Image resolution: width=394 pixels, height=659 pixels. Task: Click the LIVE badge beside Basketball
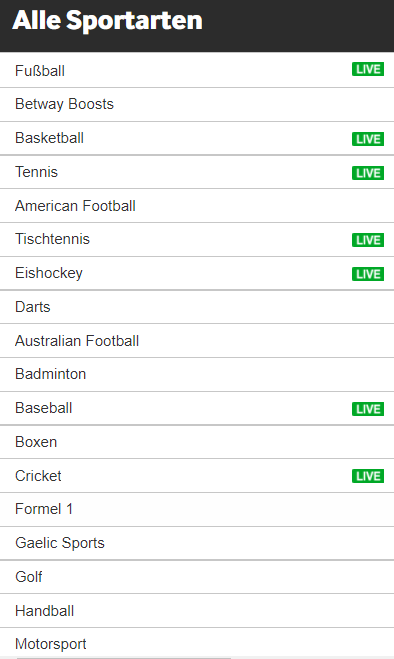point(368,139)
